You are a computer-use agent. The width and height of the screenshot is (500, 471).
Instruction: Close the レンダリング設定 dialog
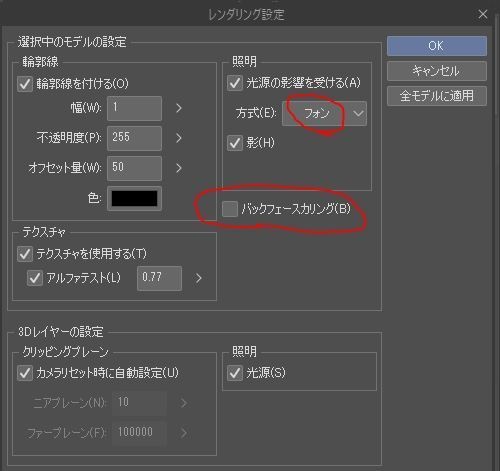[x=482, y=14]
